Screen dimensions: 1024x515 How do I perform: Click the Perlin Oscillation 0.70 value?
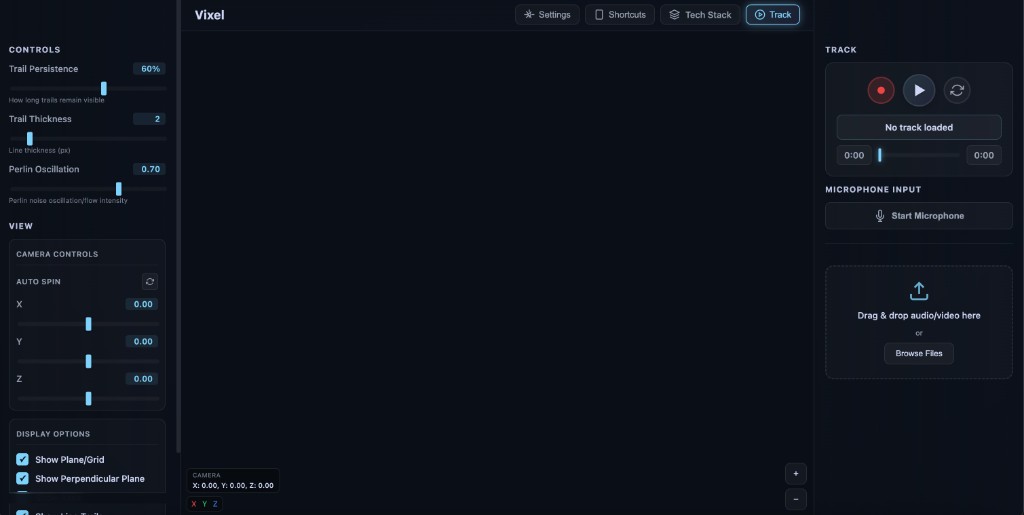(x=150, y=169)
